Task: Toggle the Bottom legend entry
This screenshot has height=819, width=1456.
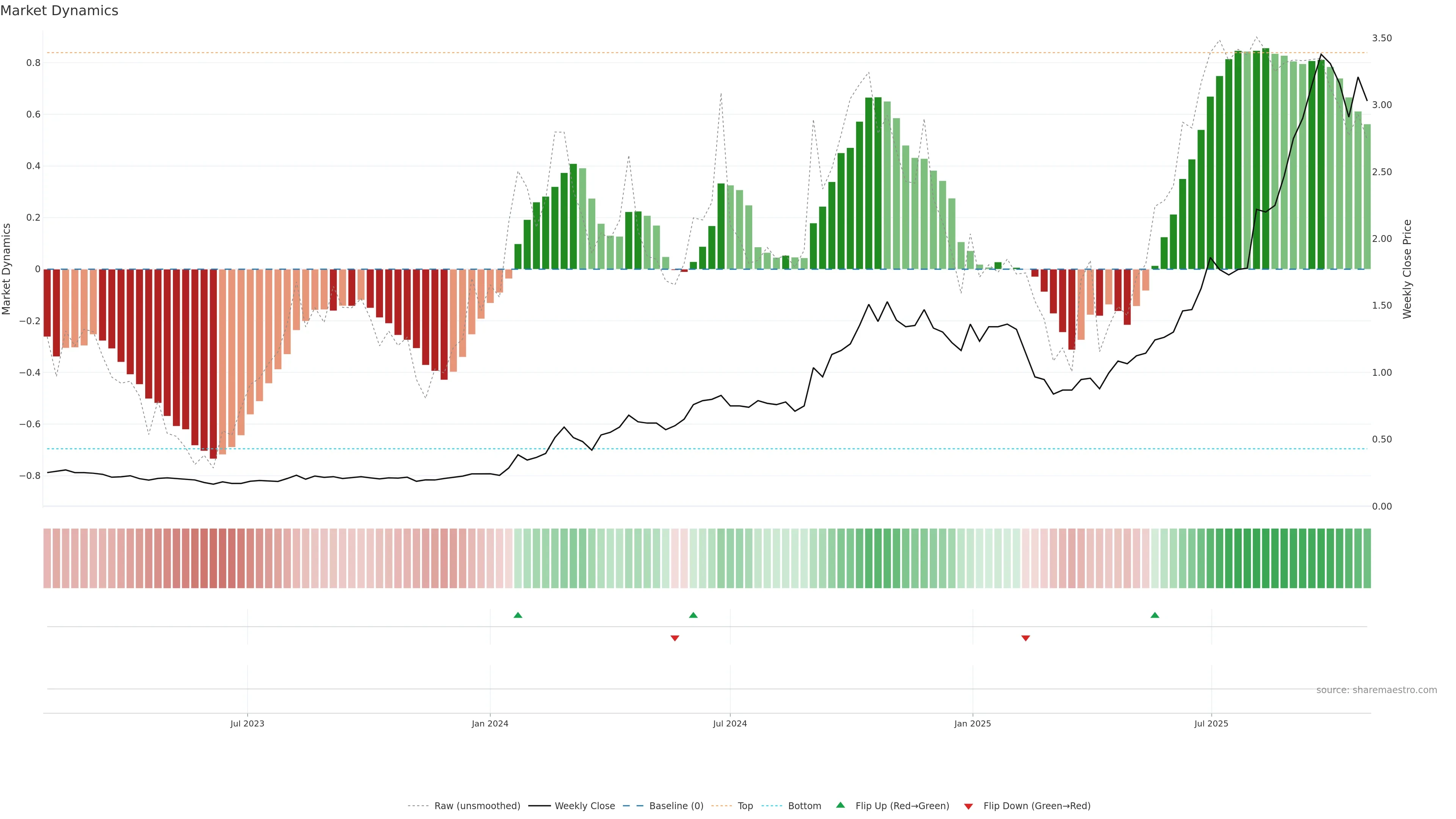Action: (804, 806)
